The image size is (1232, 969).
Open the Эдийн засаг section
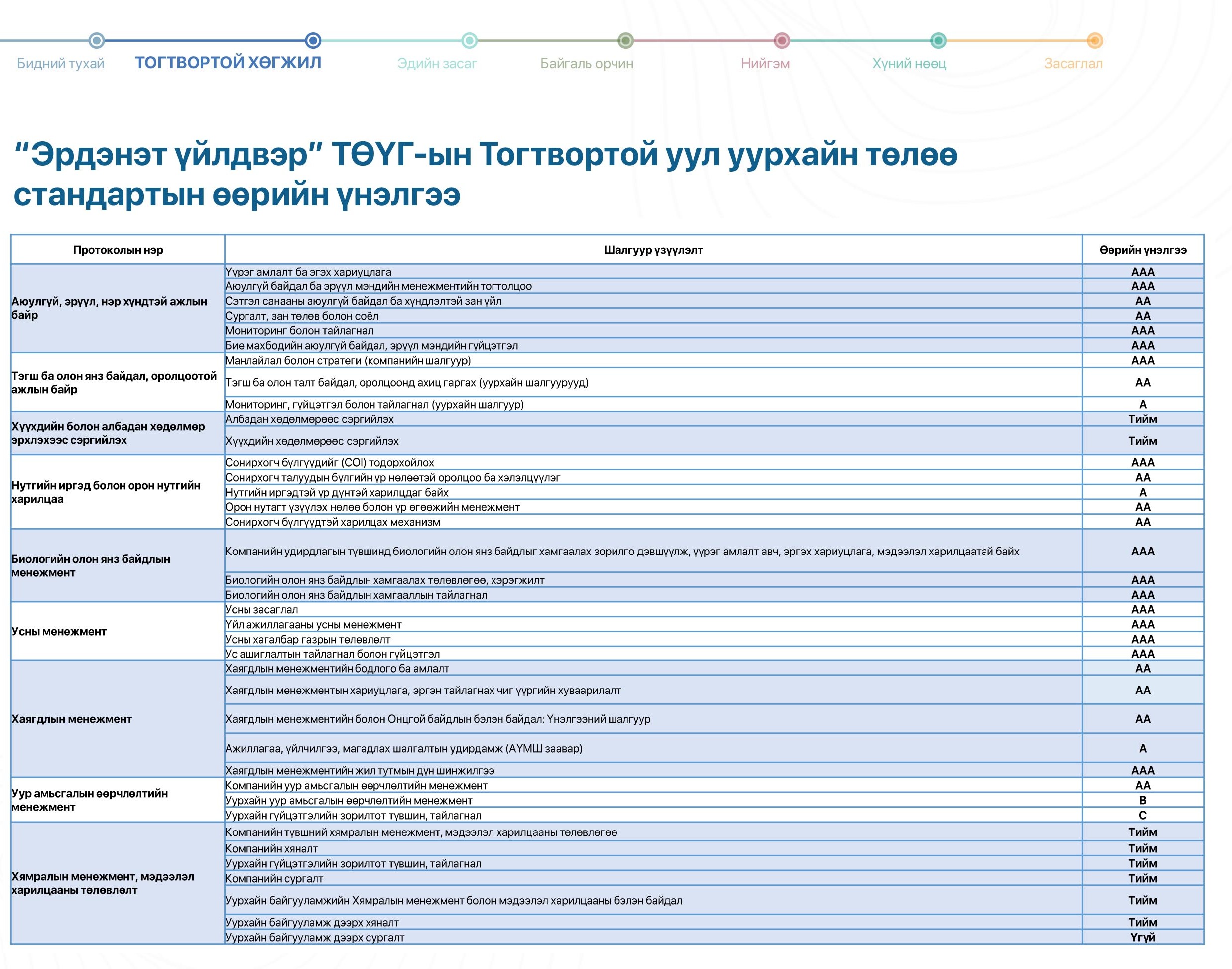(437, 64)
